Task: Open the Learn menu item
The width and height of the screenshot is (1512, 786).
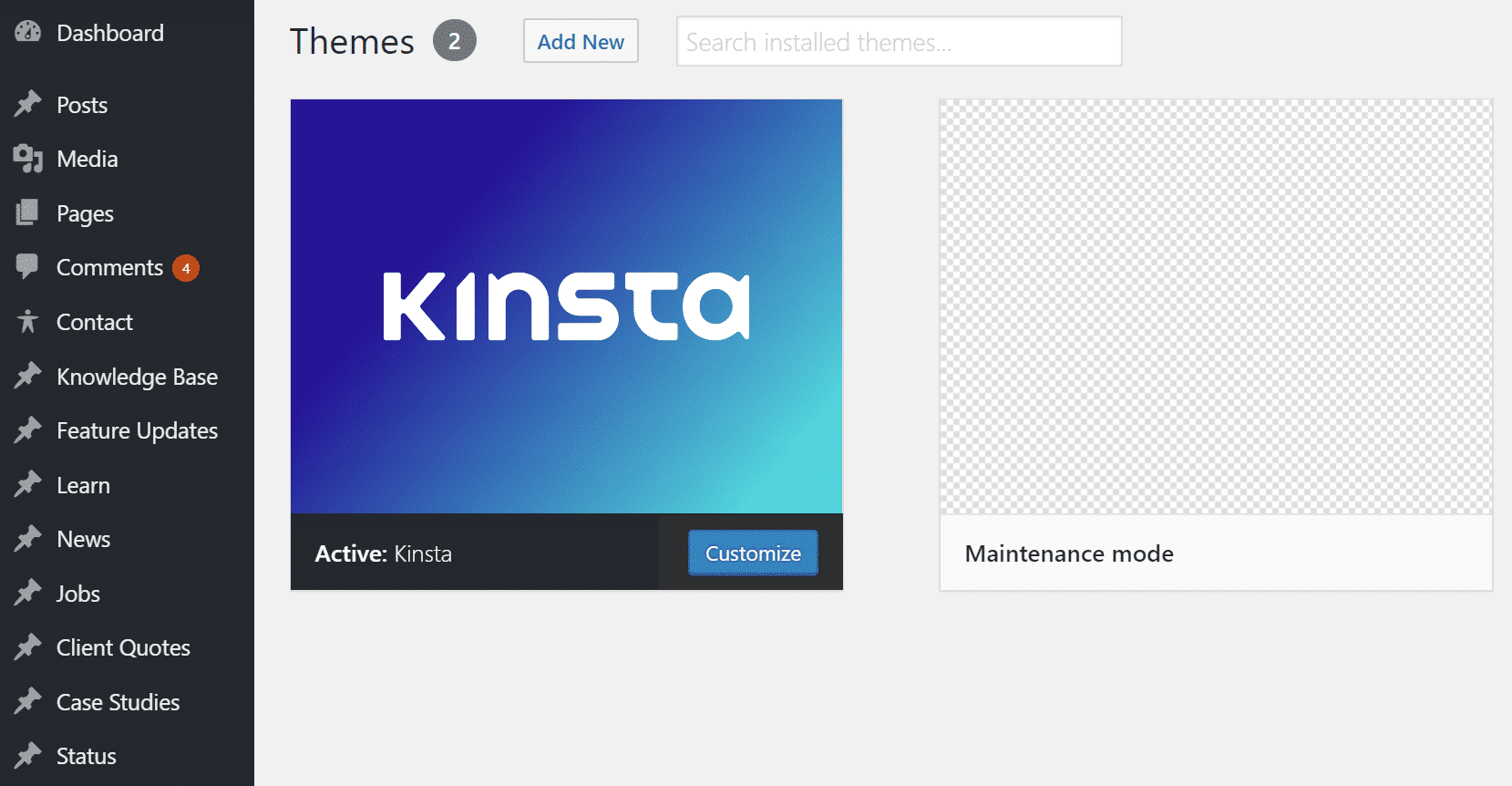Action: (x=83, y=485)
